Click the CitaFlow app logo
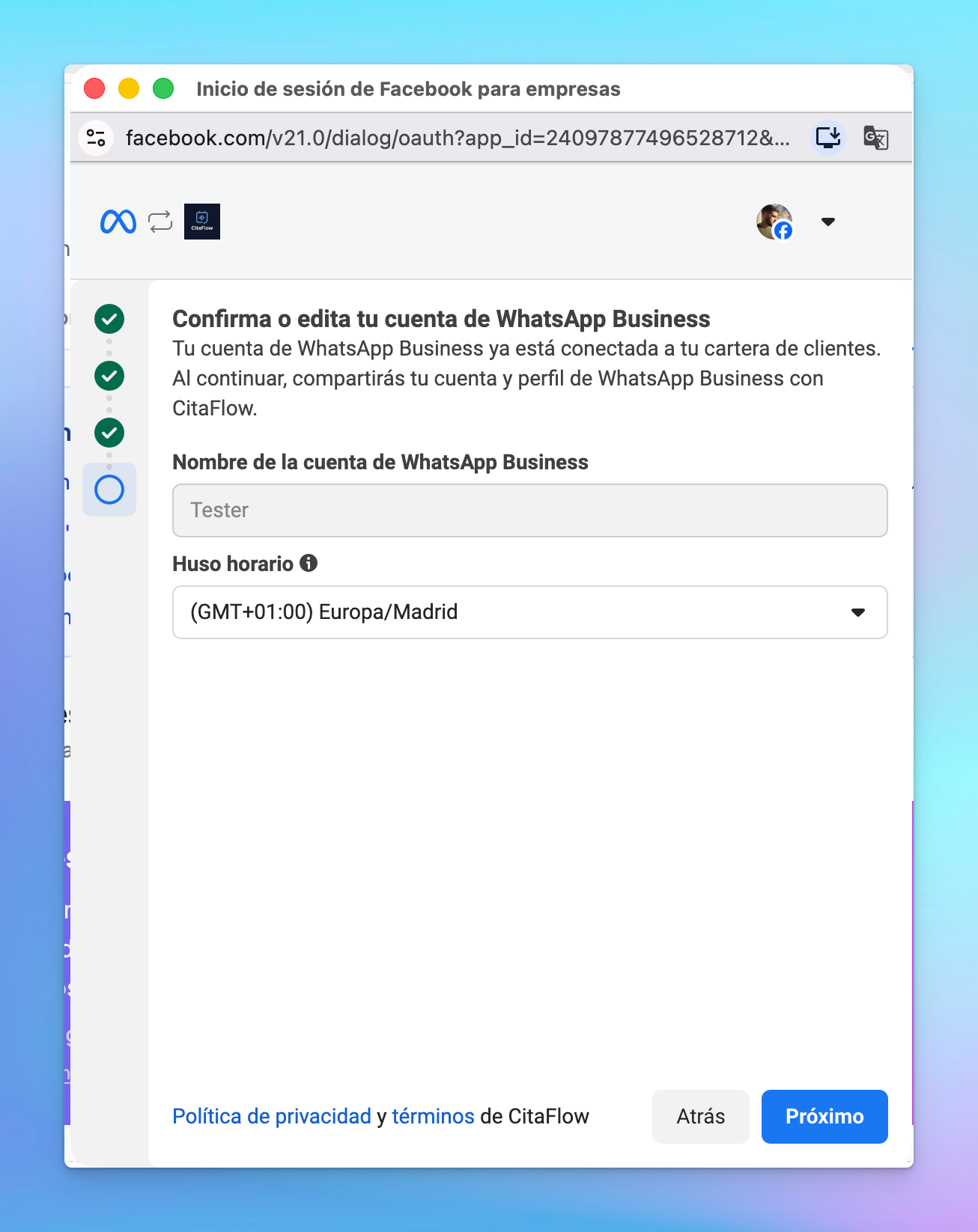The image size is (978, 1232). (x=202, y=222)
